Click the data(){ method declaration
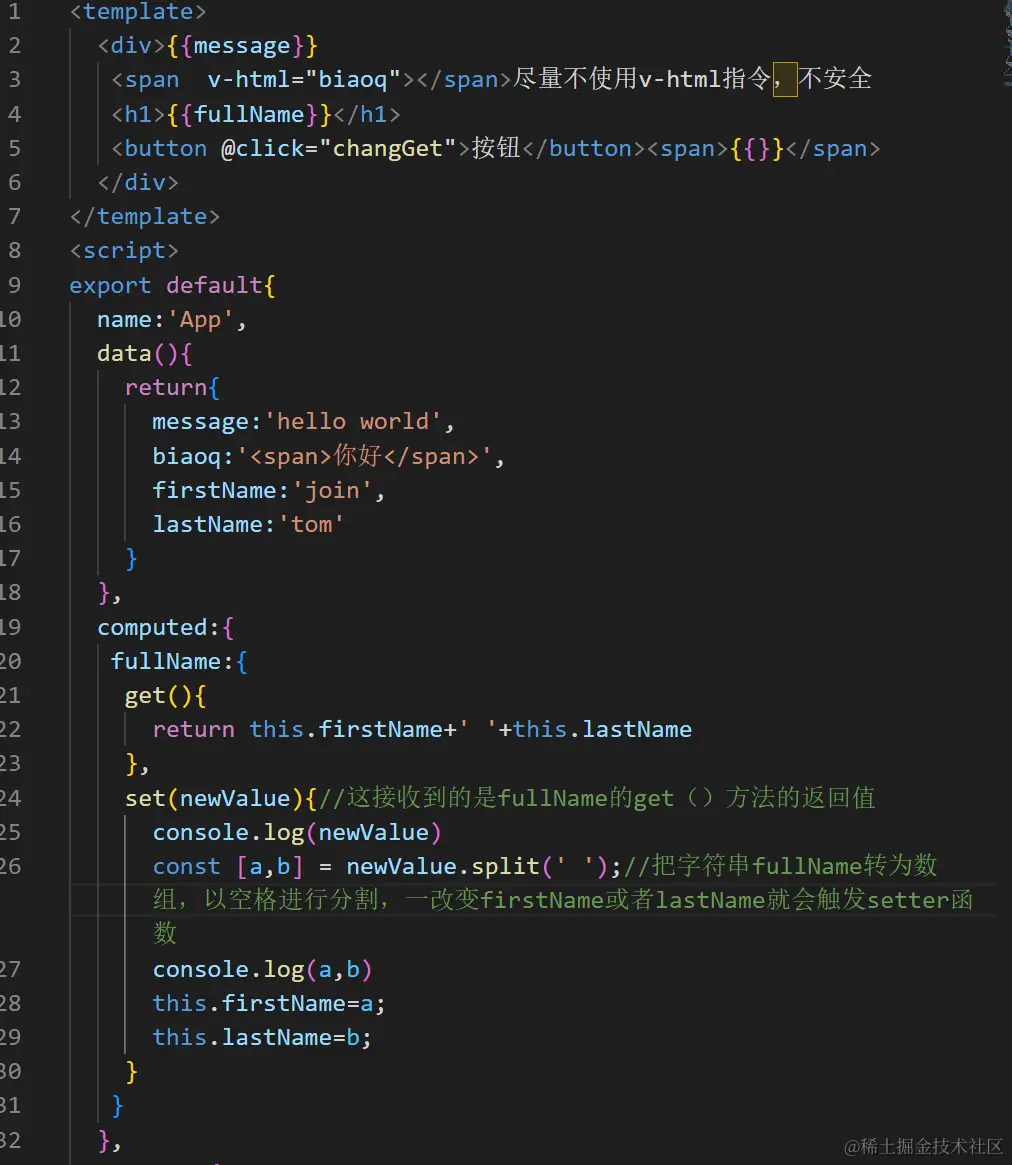The height and width of the screenshot is (1165, 1012). pos(144,353)
